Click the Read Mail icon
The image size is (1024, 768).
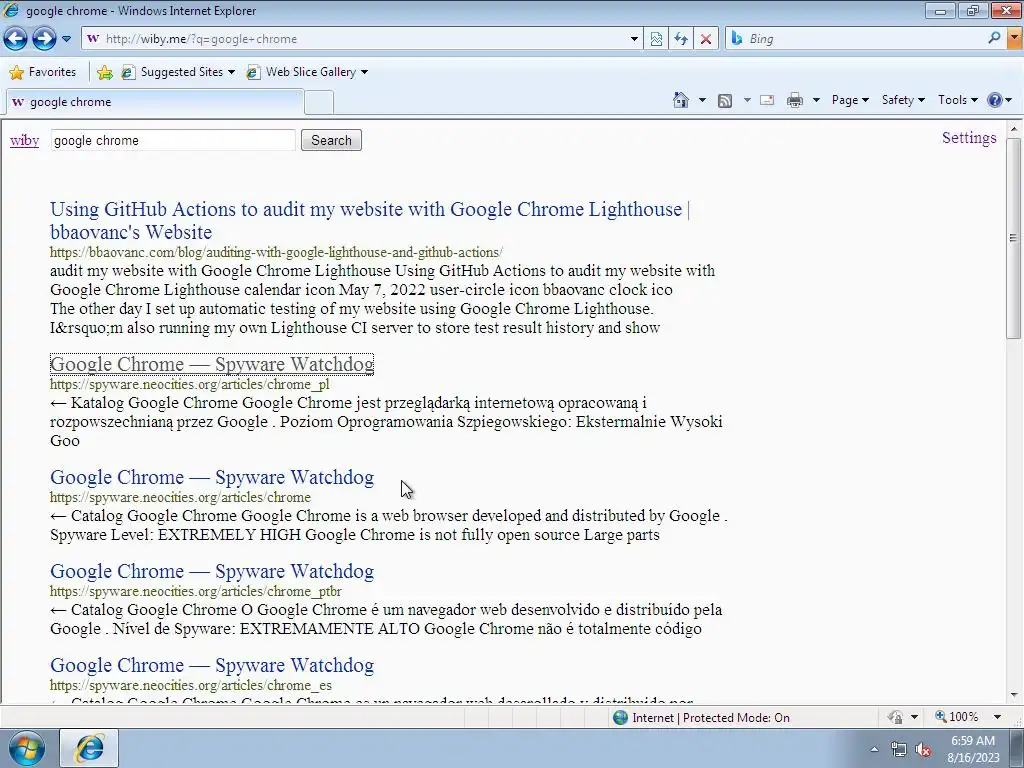tap(767, 100)
